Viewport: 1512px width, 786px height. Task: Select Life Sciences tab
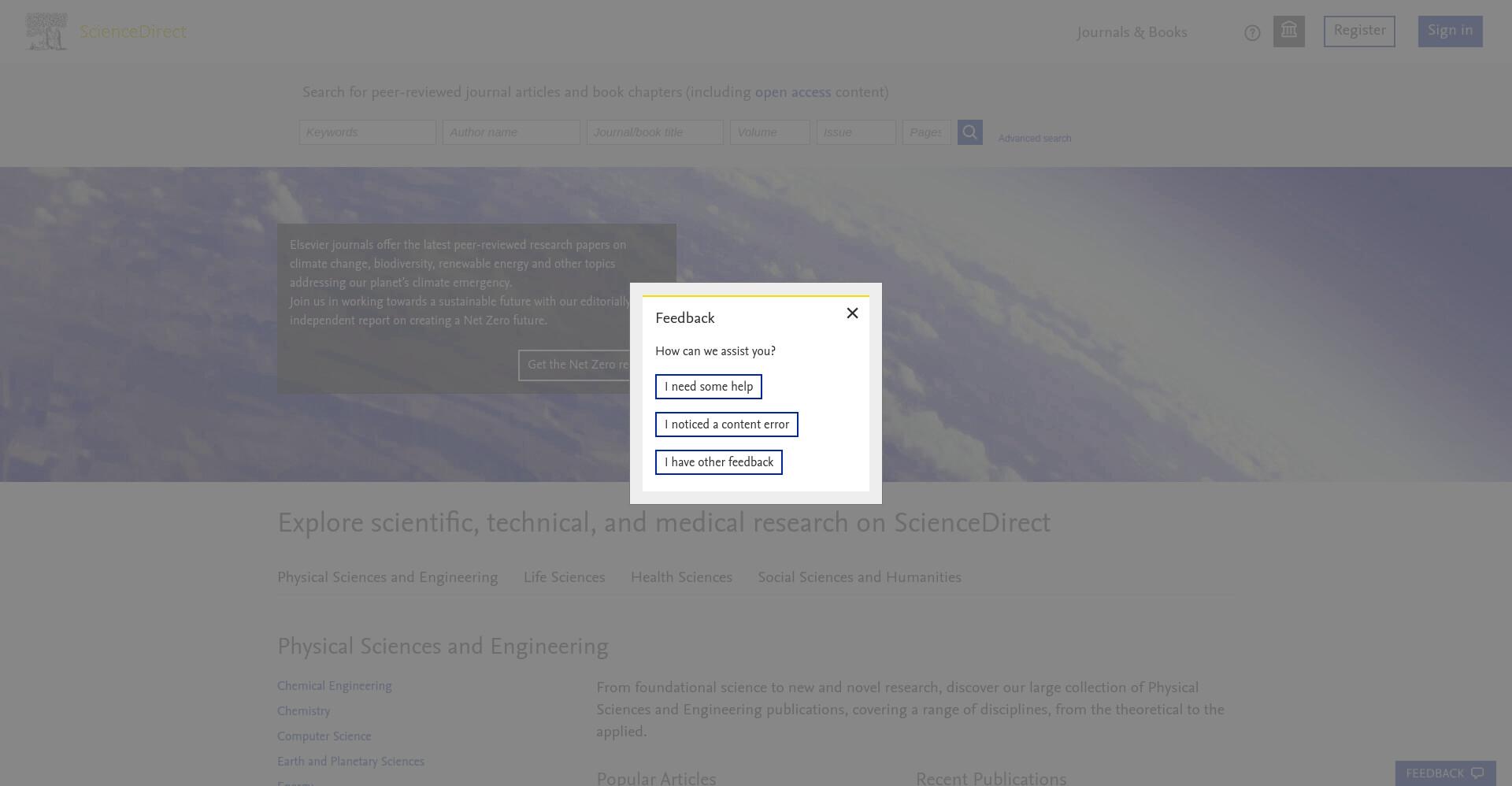[565, 577]
